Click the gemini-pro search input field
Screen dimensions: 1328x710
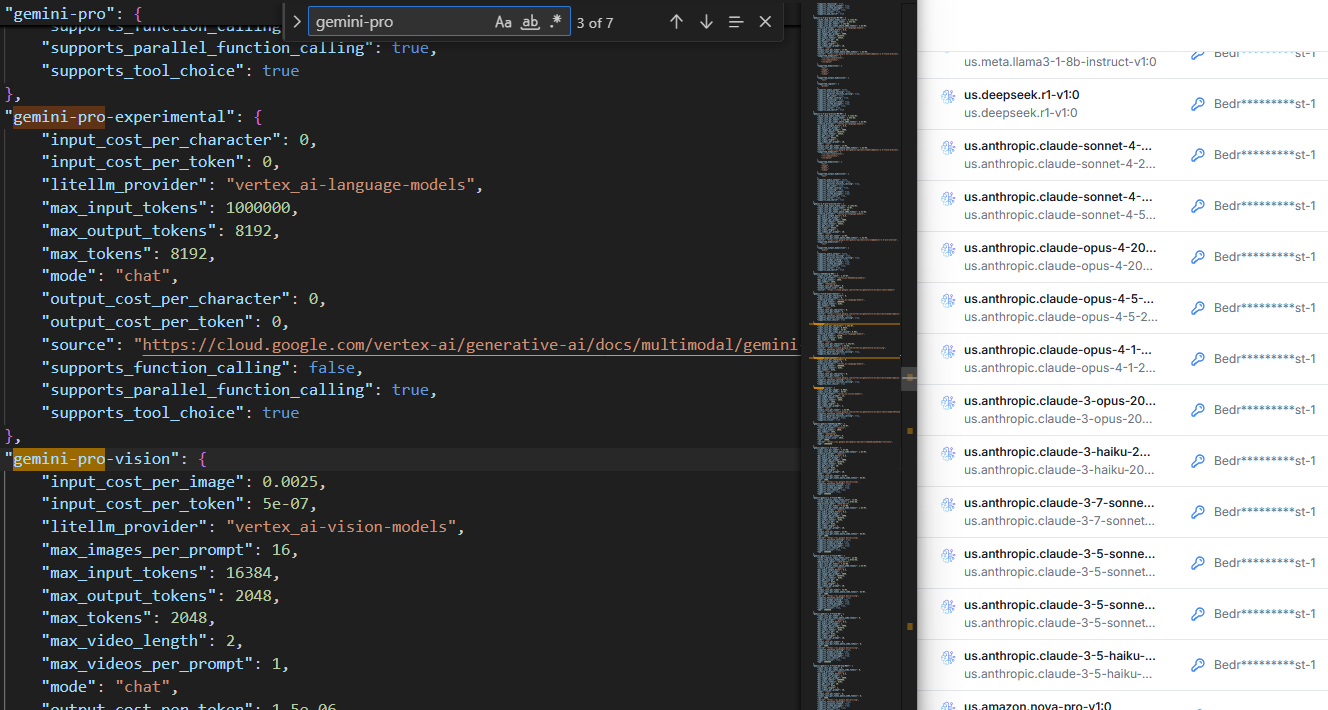pyautogui.click(x=400, y=22)
